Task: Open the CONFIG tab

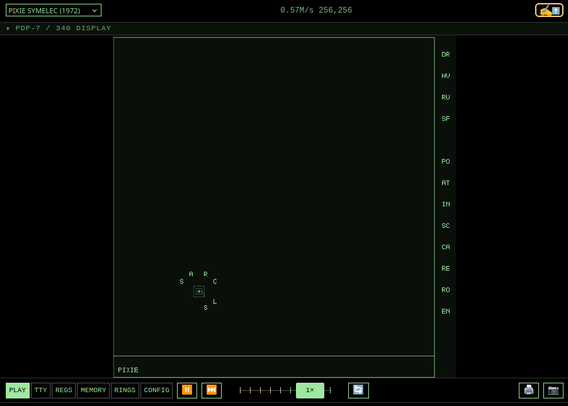Action: pyautogui.click(x=156, y=390)
